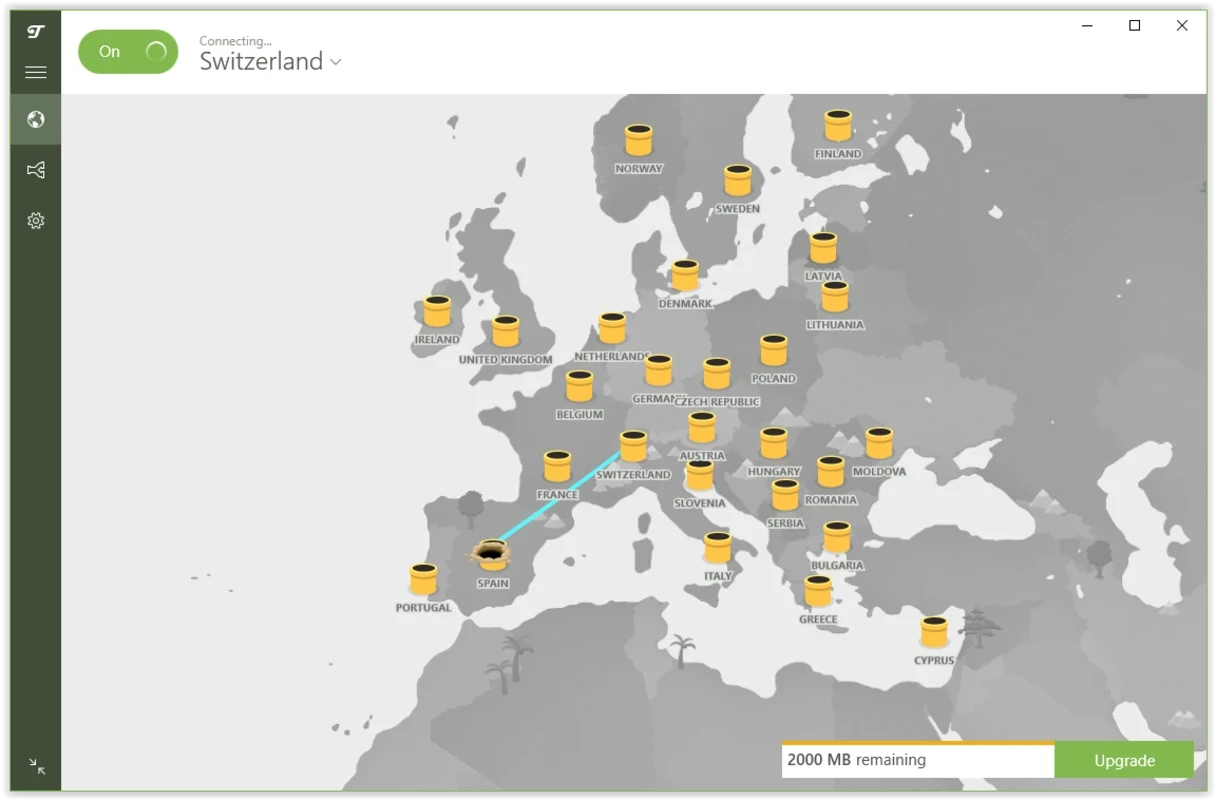Select the Portugal tunnel

[x=424, y=579]
